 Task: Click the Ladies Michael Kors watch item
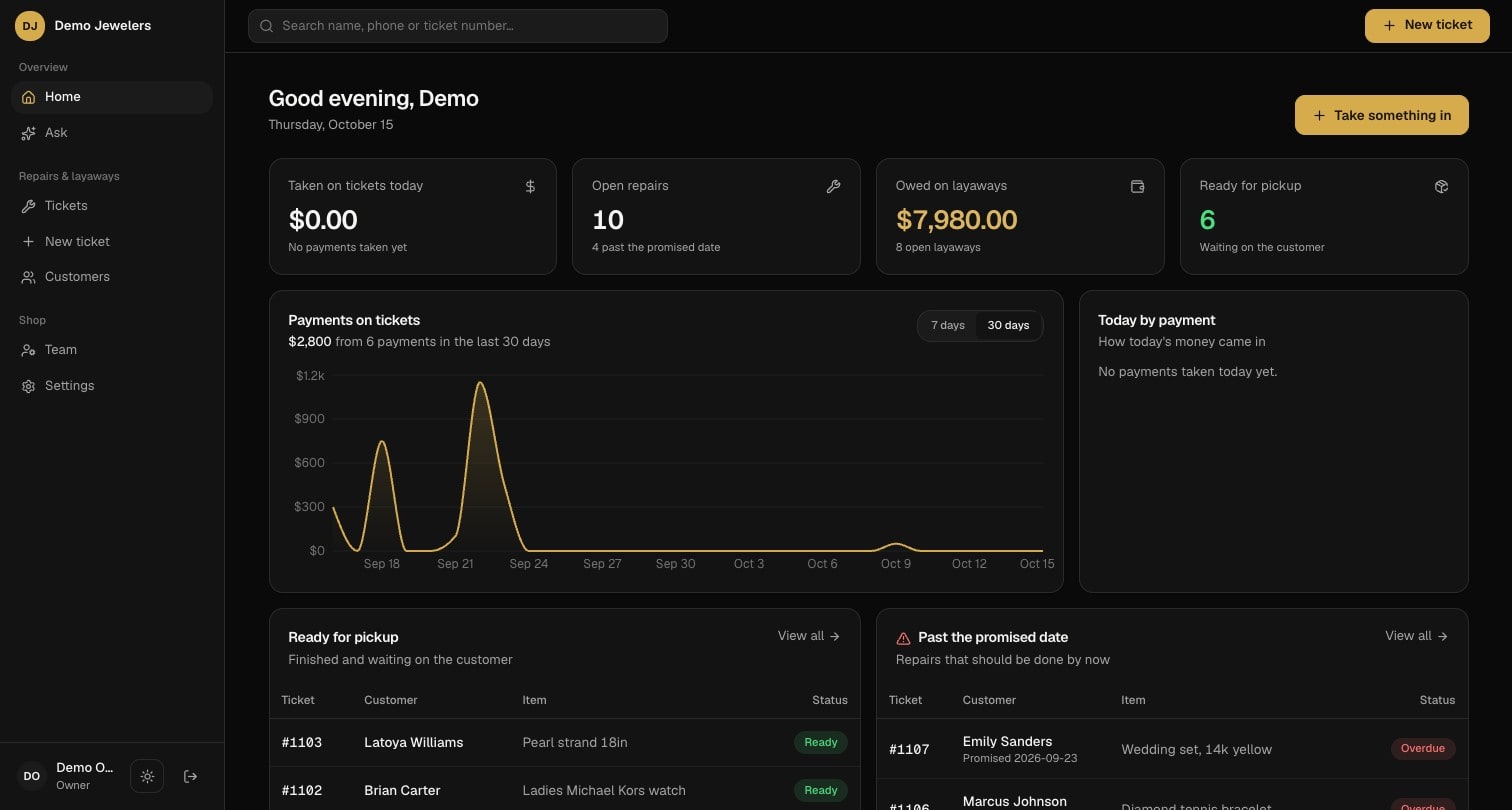(x=604, y=790)
